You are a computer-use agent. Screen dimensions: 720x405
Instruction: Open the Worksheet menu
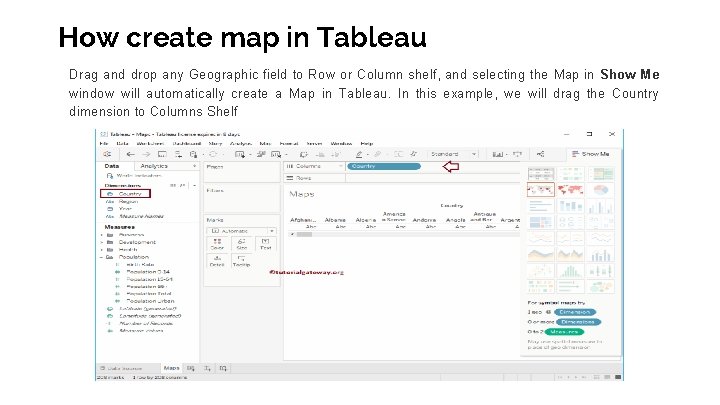[x=150, y=143]
